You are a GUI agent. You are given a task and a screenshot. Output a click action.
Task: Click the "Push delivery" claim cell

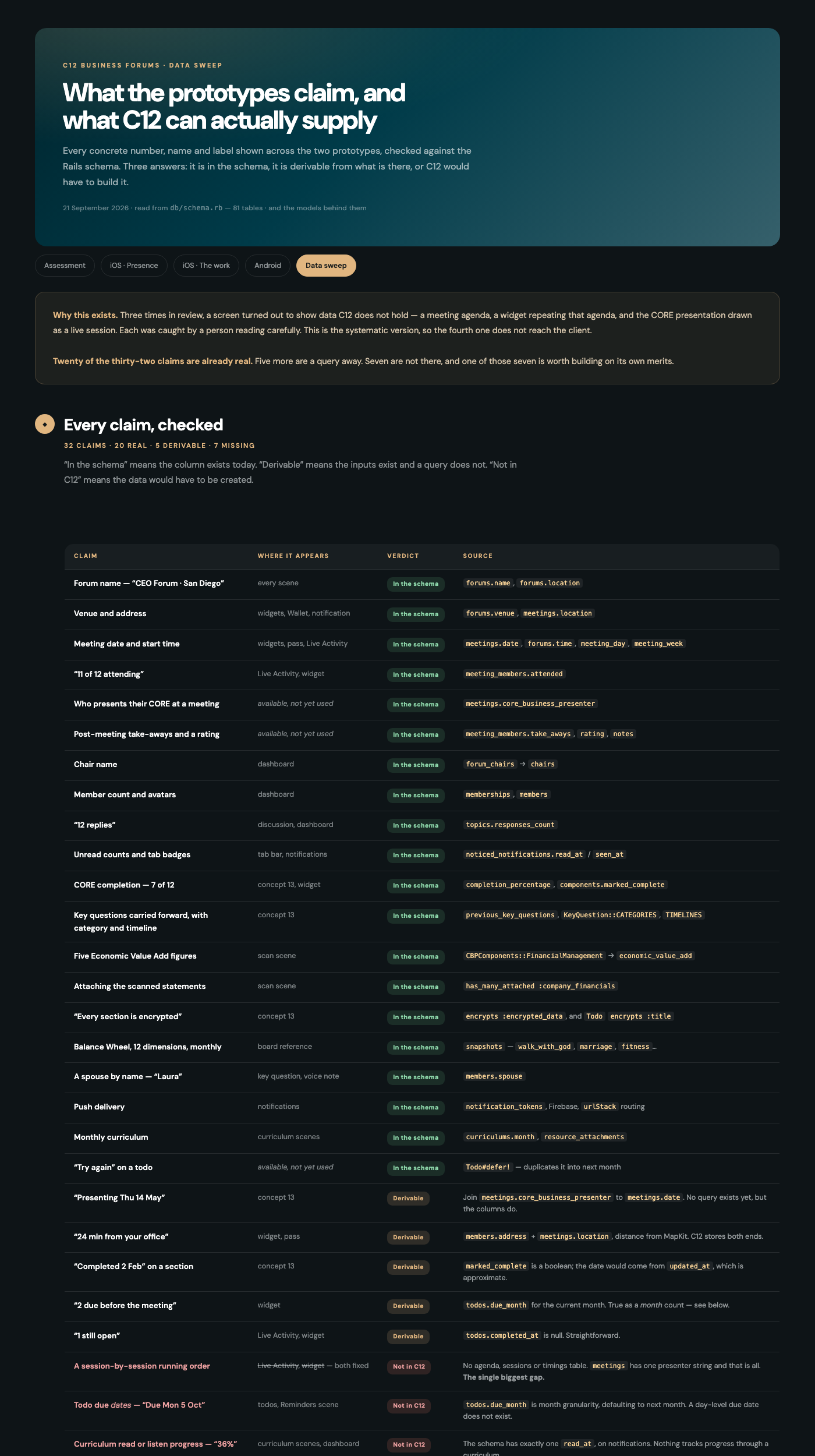coord(99,1107)
